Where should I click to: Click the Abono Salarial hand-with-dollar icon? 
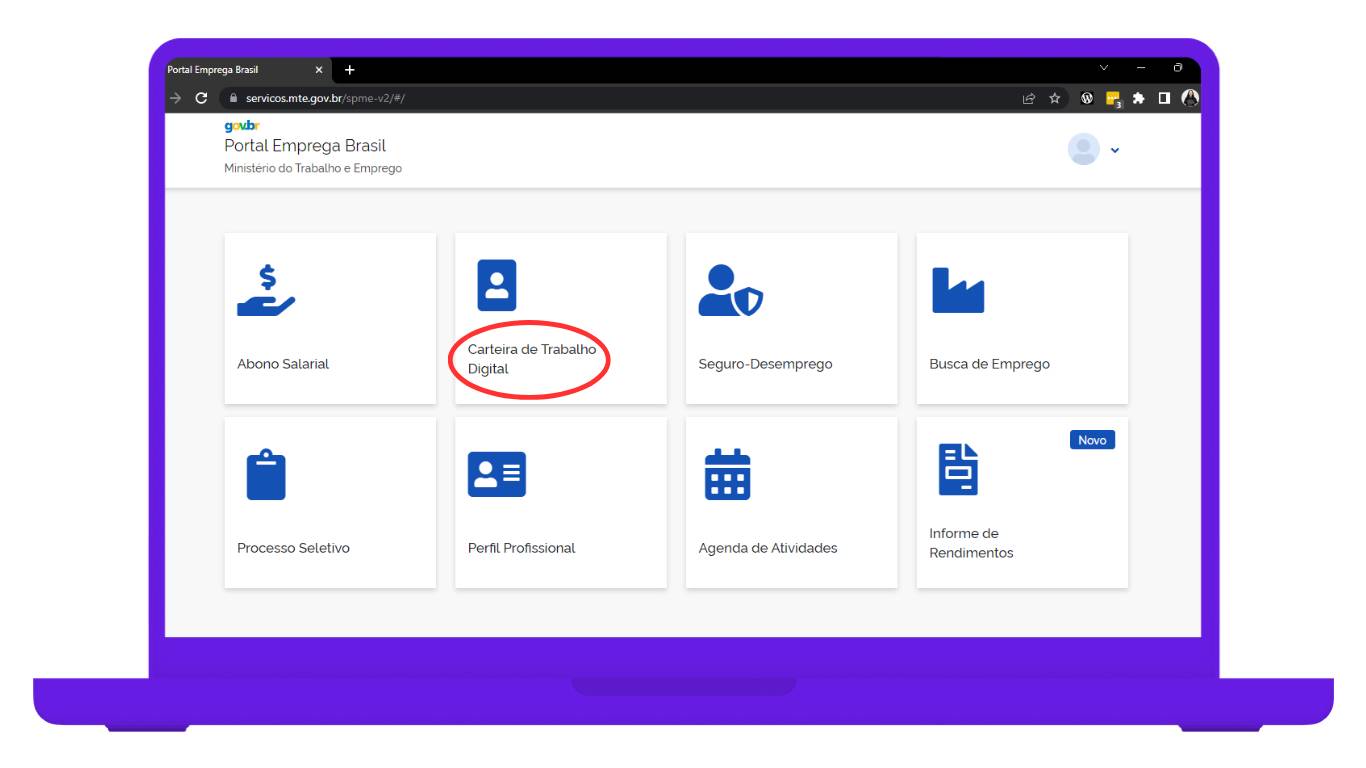265,291
